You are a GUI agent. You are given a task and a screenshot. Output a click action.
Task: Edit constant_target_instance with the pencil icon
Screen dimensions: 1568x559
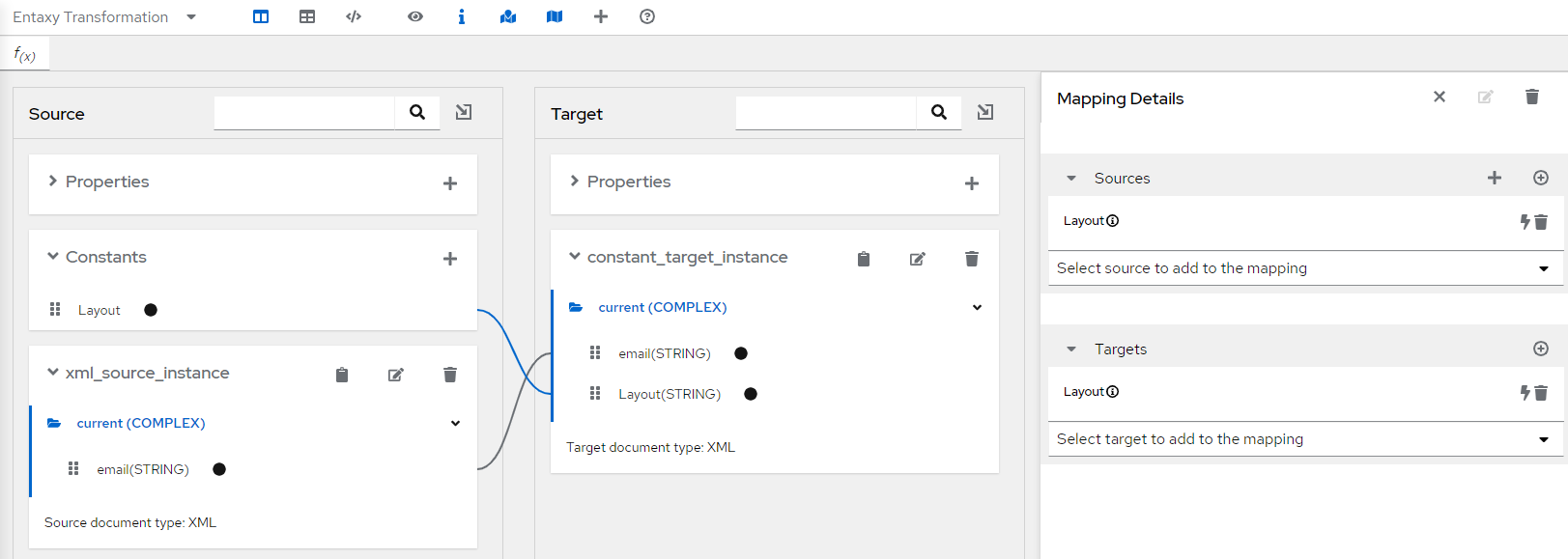pyautogui.click(x=918, y=259)
